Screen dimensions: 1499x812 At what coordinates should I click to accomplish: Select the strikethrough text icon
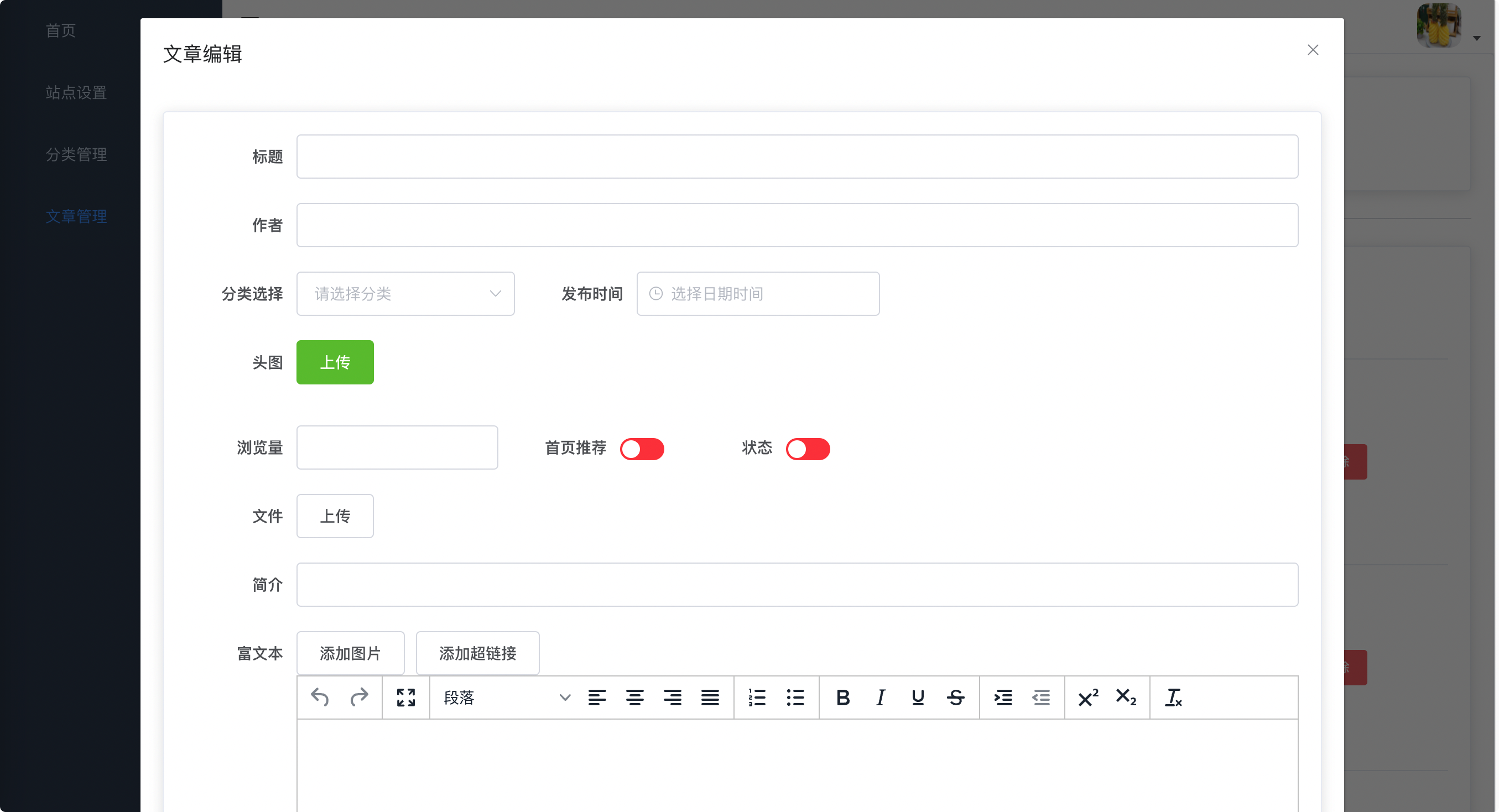pyautogui.click(x=955, y=697)
